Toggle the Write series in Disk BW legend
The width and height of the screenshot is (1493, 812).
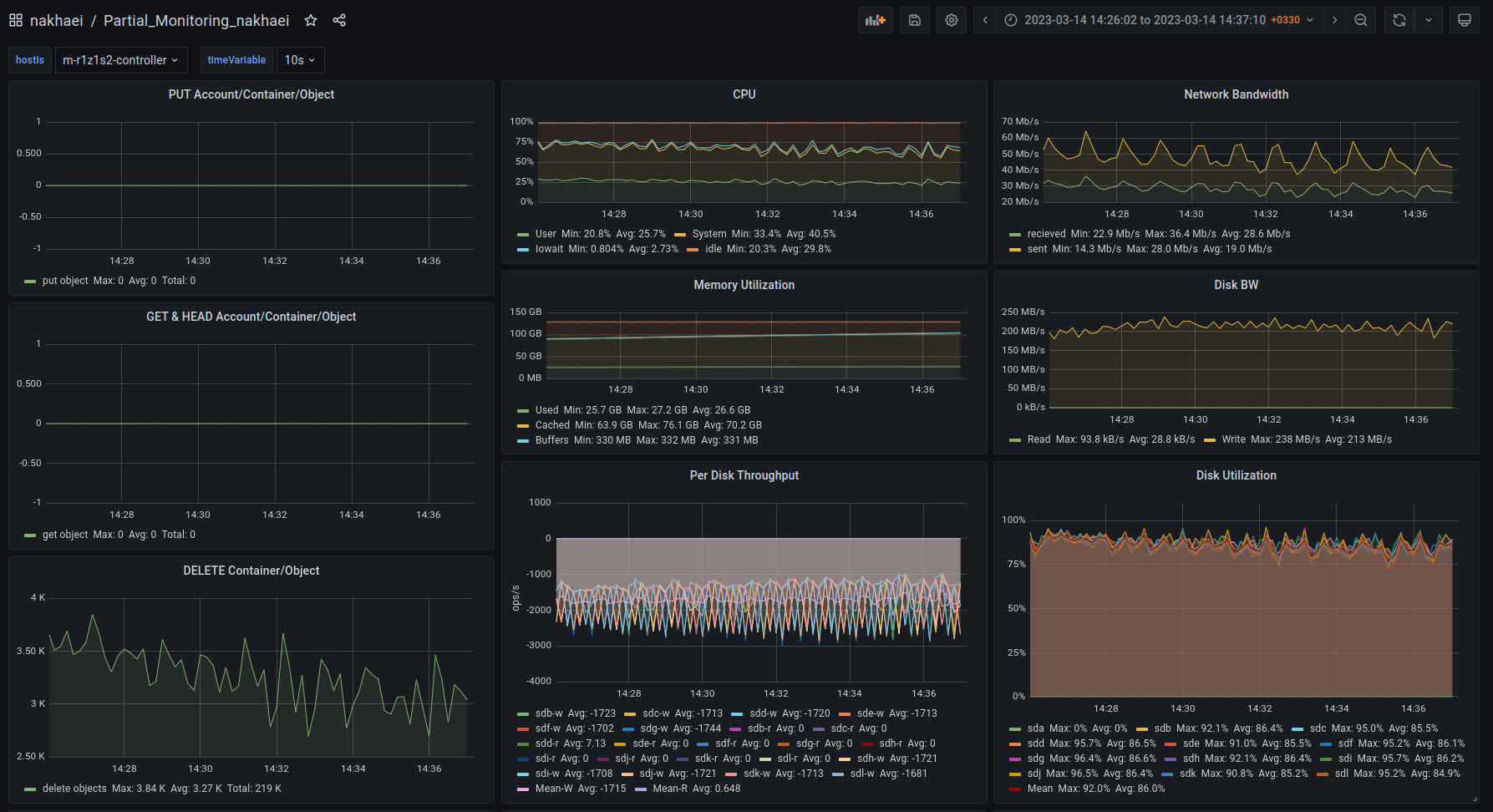[1233, 439]
